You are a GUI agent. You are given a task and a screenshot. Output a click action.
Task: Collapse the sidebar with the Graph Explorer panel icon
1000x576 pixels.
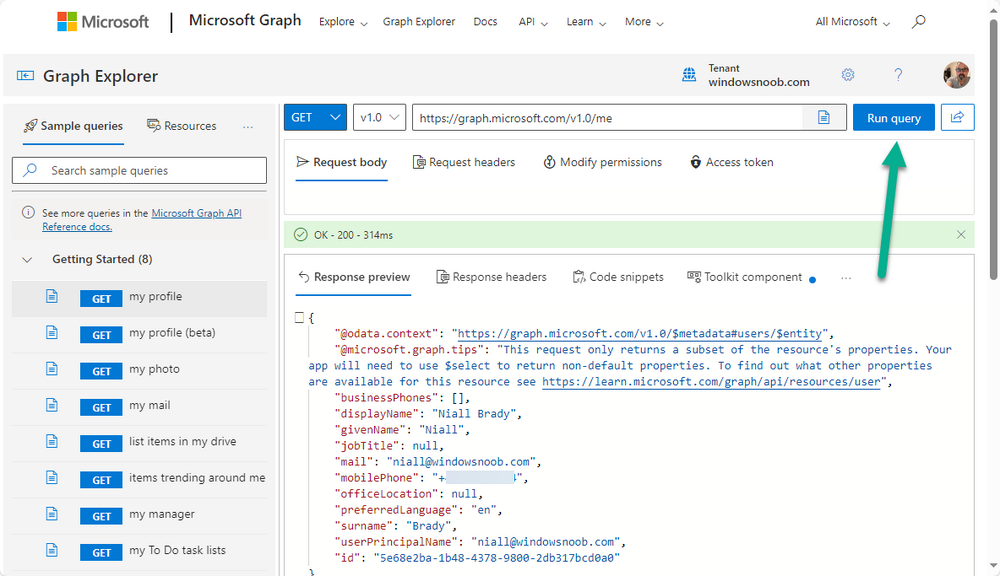[26, 76]
